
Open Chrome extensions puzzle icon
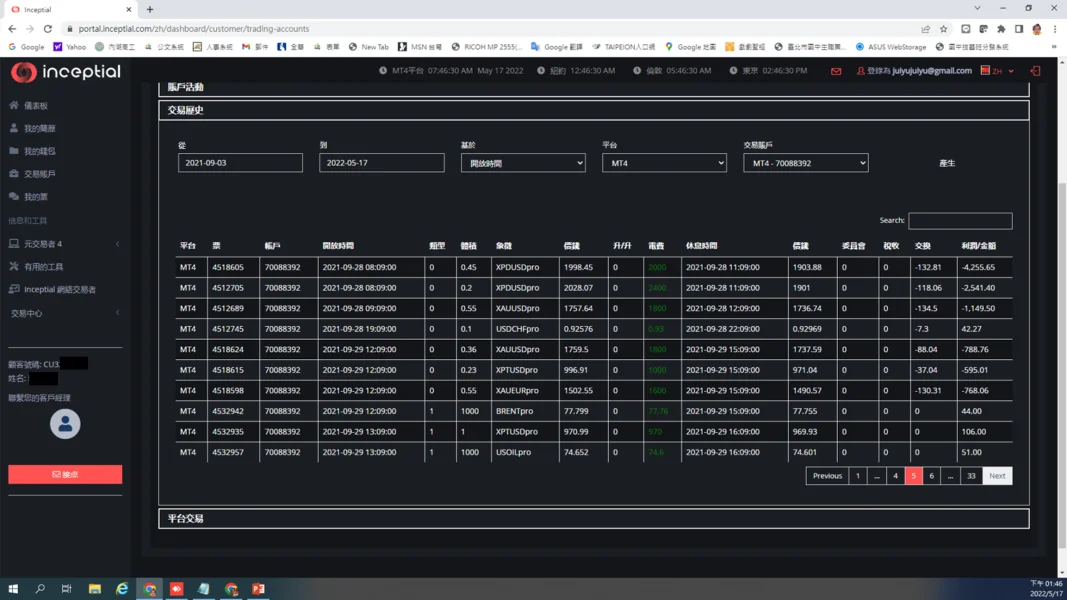pyautogui.click(x=1001, y=29)
